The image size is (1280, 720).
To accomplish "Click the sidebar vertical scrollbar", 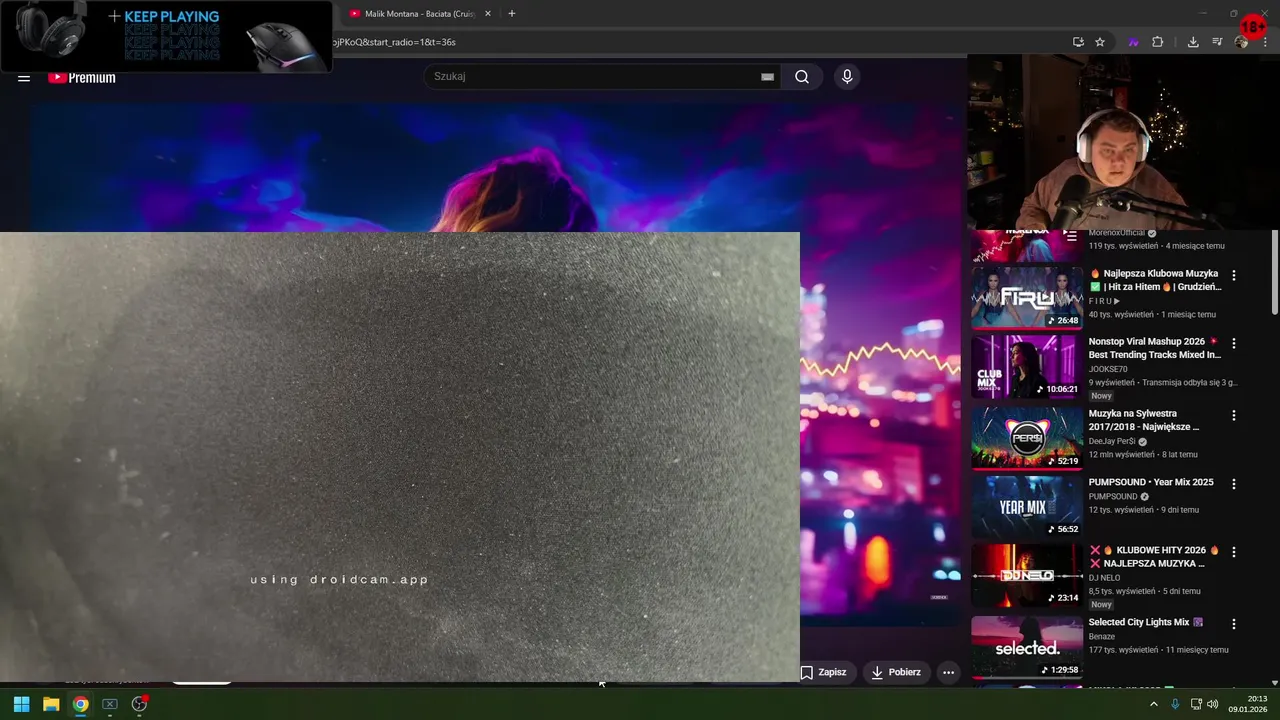I will 1274,272.
